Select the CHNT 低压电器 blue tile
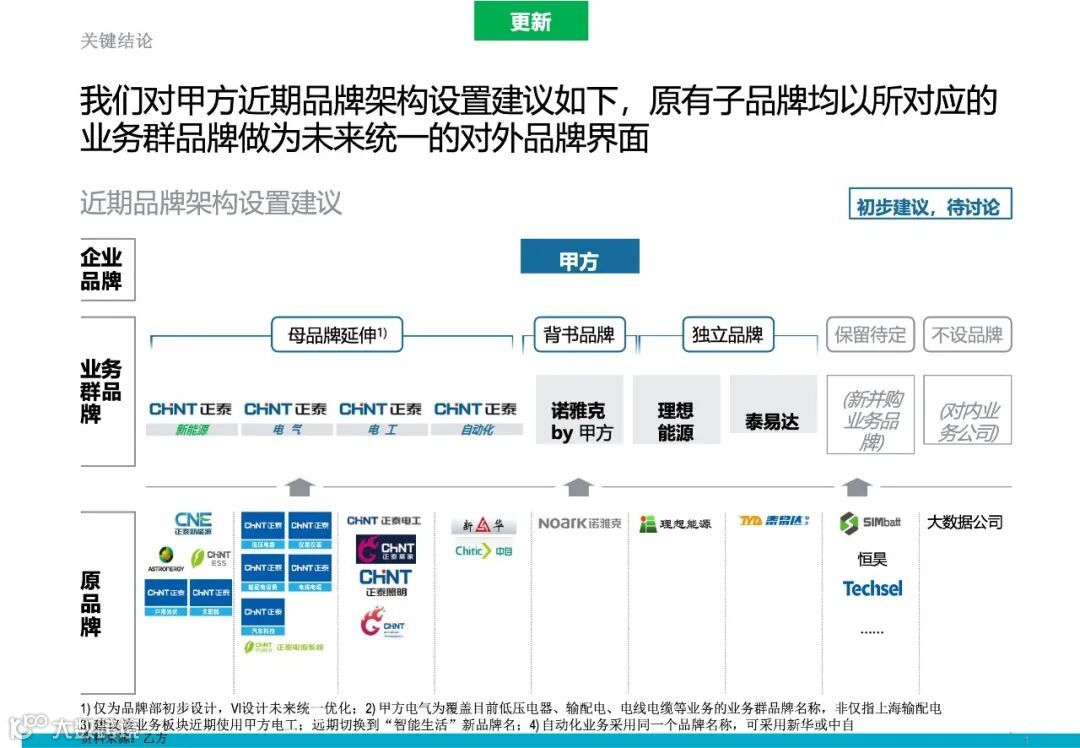 [263, 530]
